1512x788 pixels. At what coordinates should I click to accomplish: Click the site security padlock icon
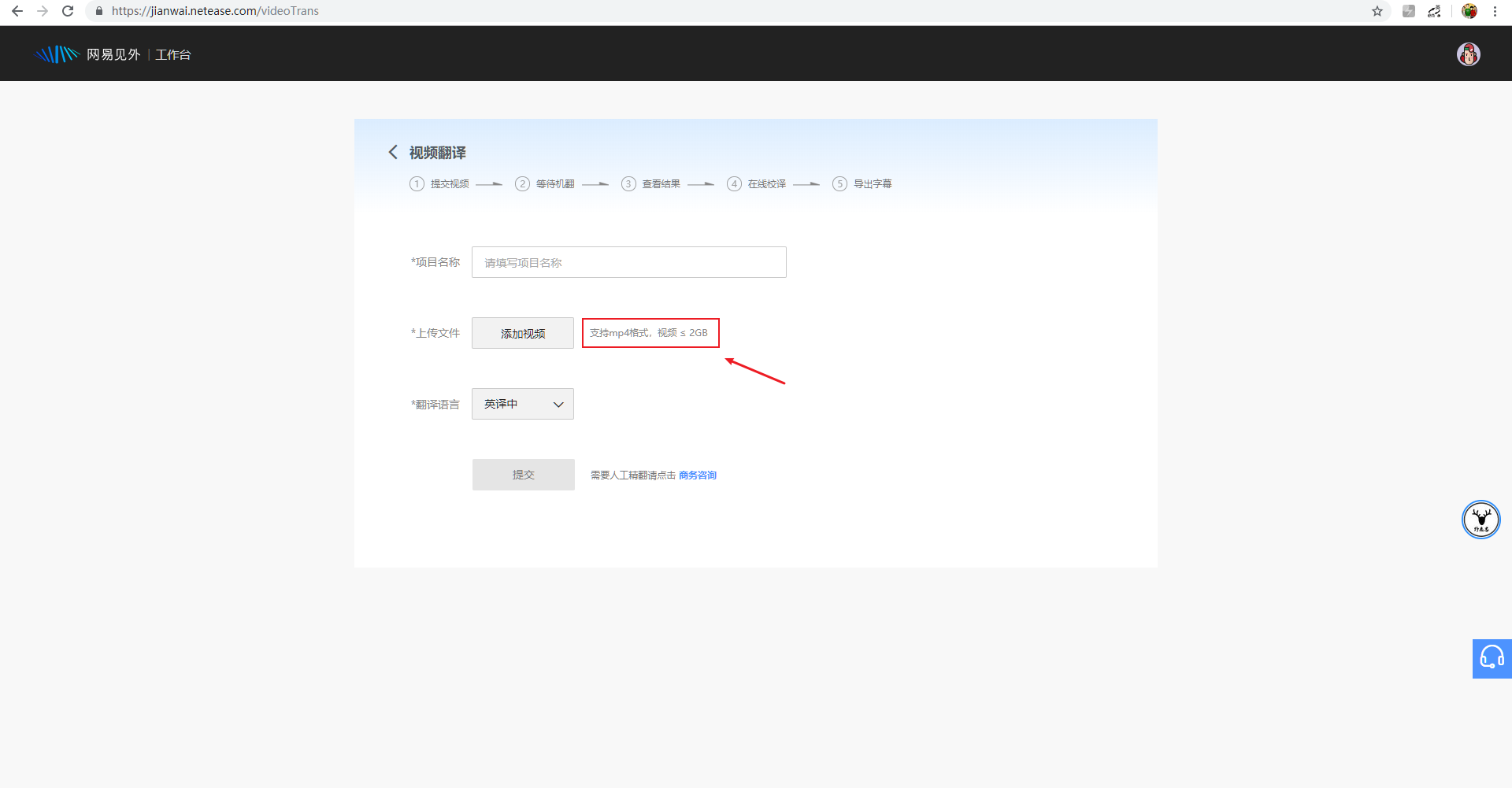(x=99, y=11)
